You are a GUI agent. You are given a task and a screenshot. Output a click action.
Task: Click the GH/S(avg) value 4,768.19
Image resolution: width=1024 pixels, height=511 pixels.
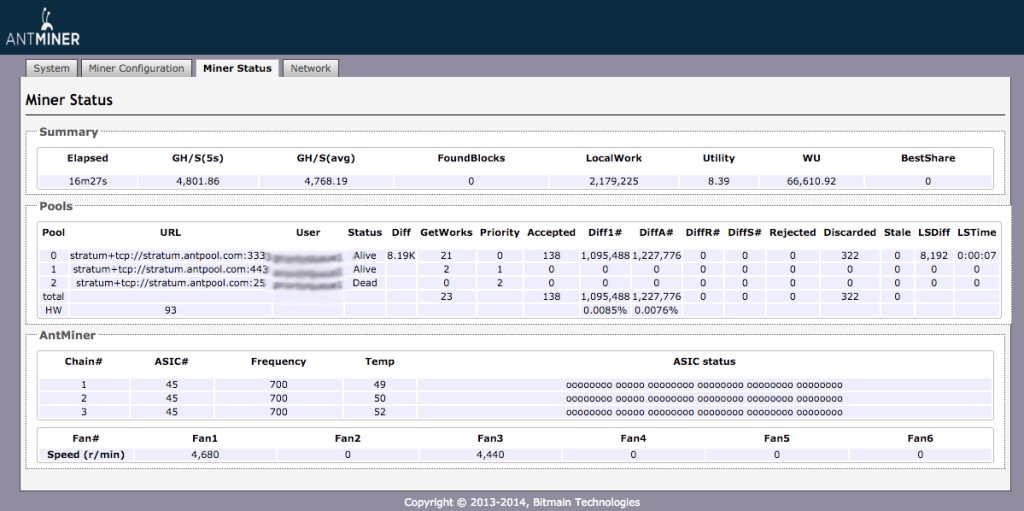point(326,182)
